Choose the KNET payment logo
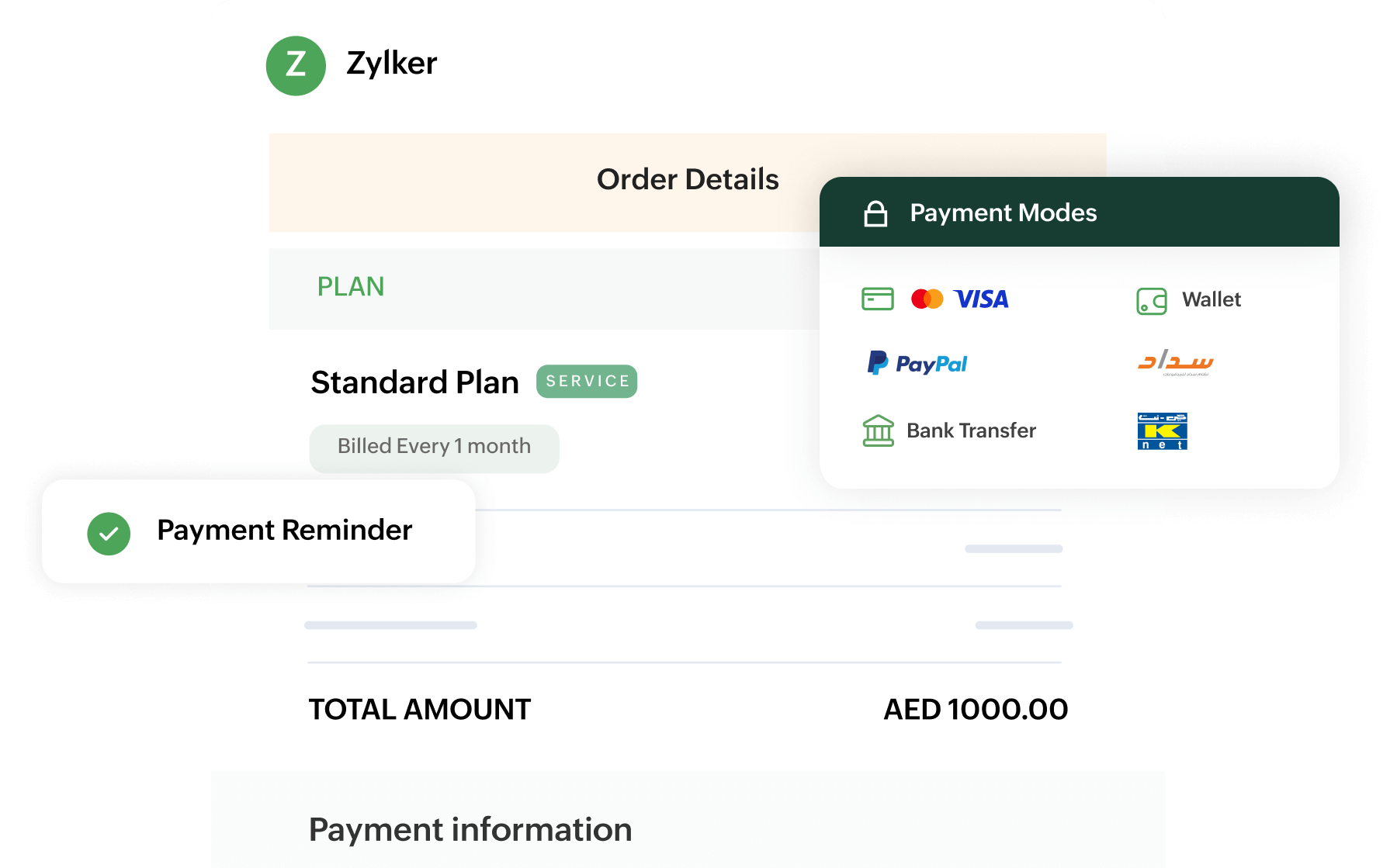 pos(1162,431)
